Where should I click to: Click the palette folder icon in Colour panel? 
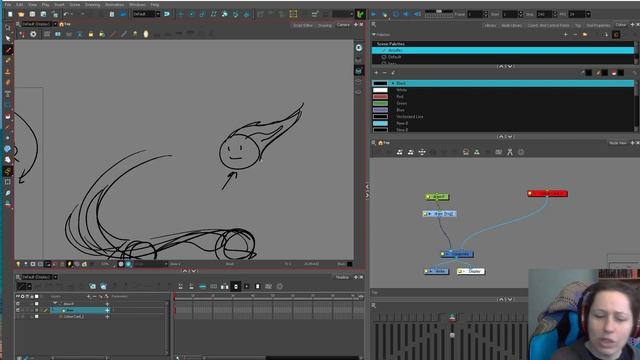tap(585, 35)
